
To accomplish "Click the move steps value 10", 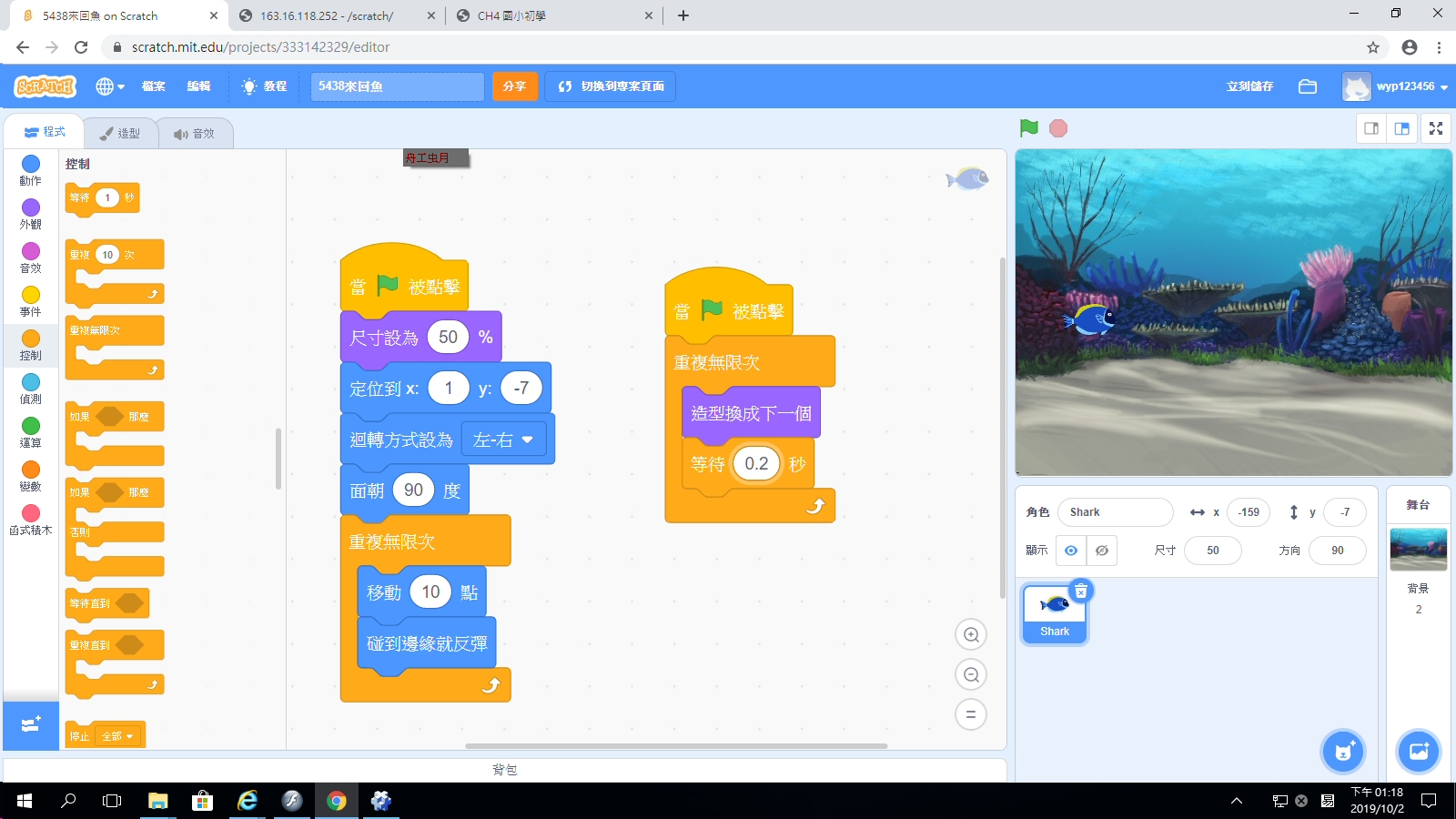I will coord(430,592).
